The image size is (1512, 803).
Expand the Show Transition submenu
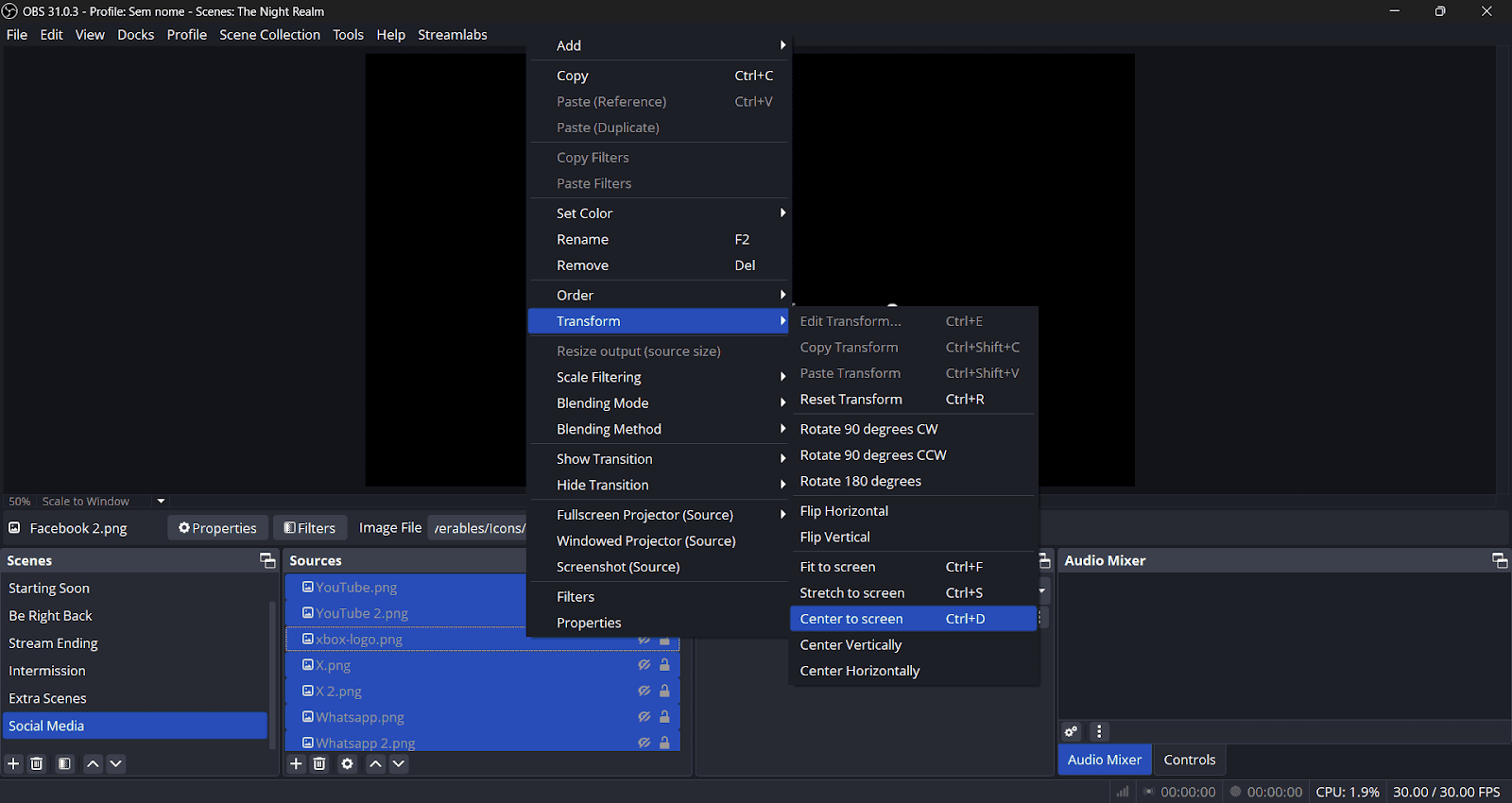click(x=659, y=458)
